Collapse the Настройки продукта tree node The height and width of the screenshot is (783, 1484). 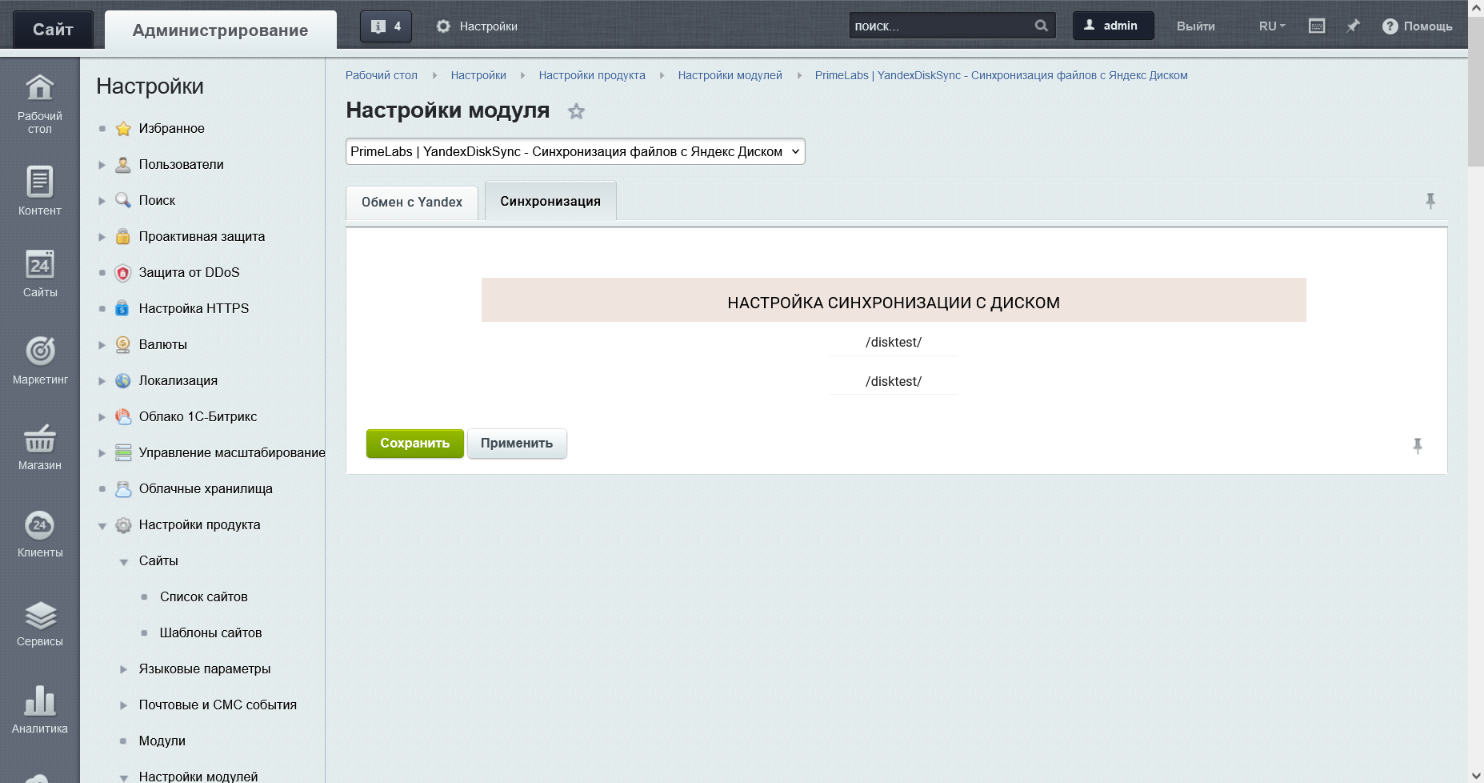tap(102, 525)
